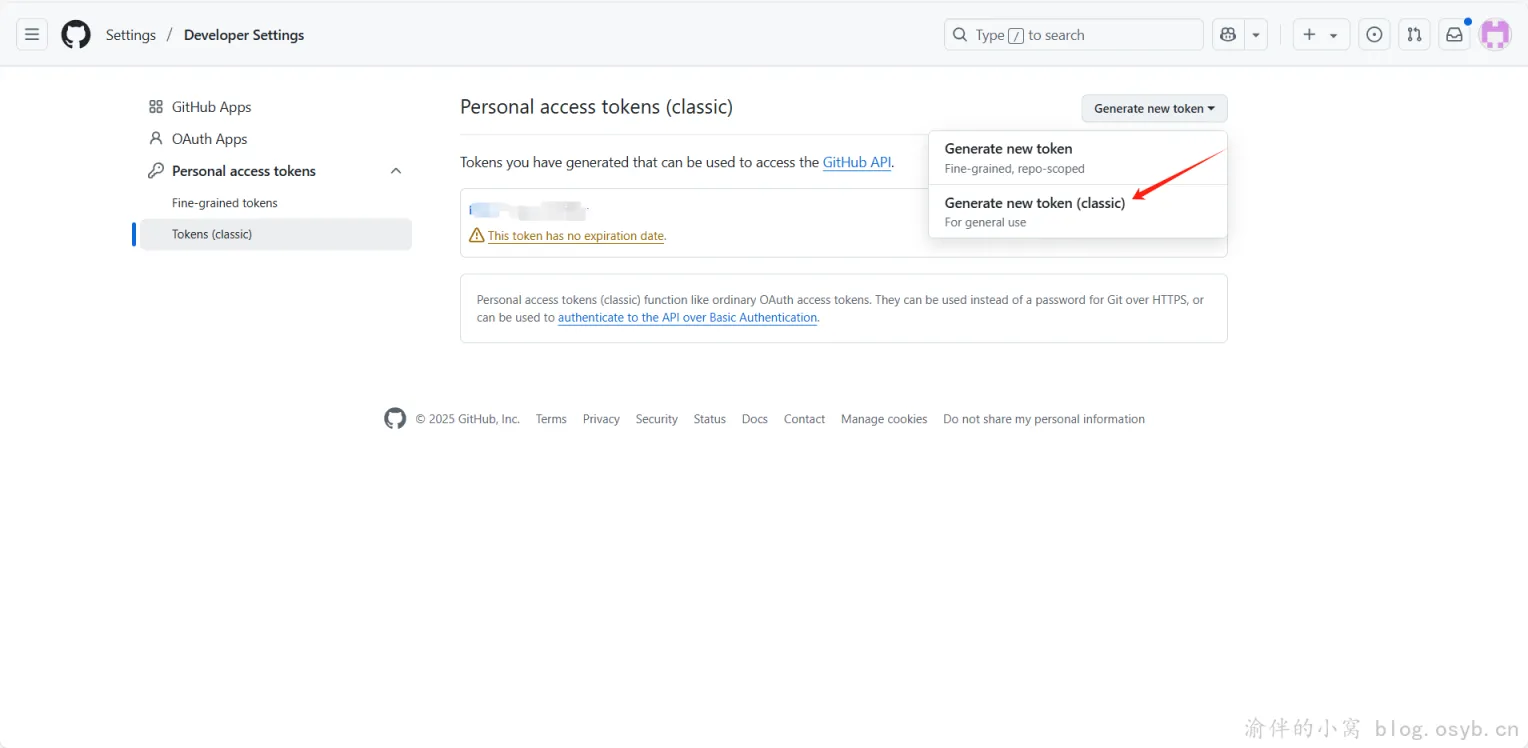Click the token has no expiration date link
Screen dimensions: 1528x748
(576, 236)
